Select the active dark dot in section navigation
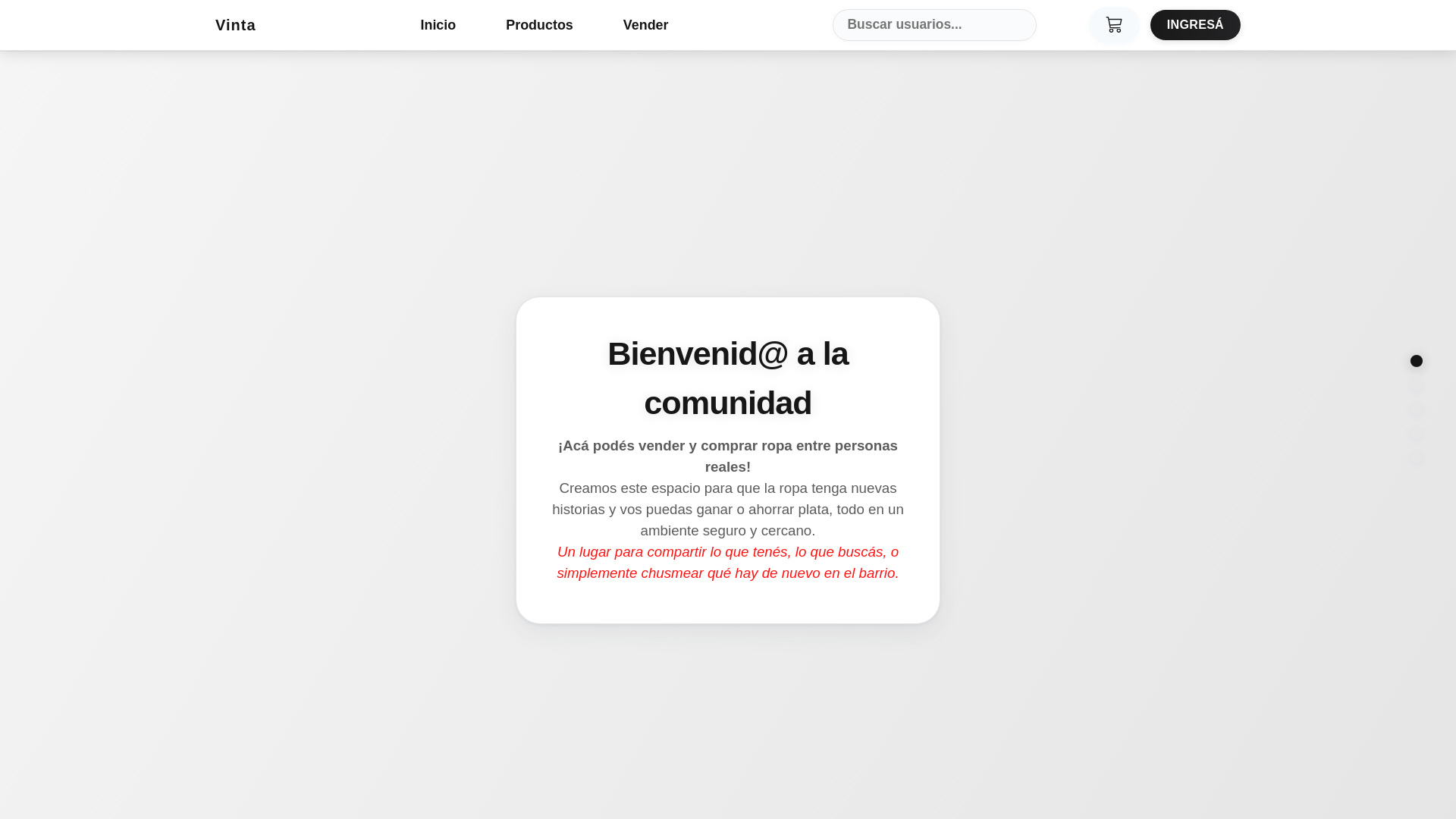This screenshot has width=1456, height=819. pos(1417,361)
